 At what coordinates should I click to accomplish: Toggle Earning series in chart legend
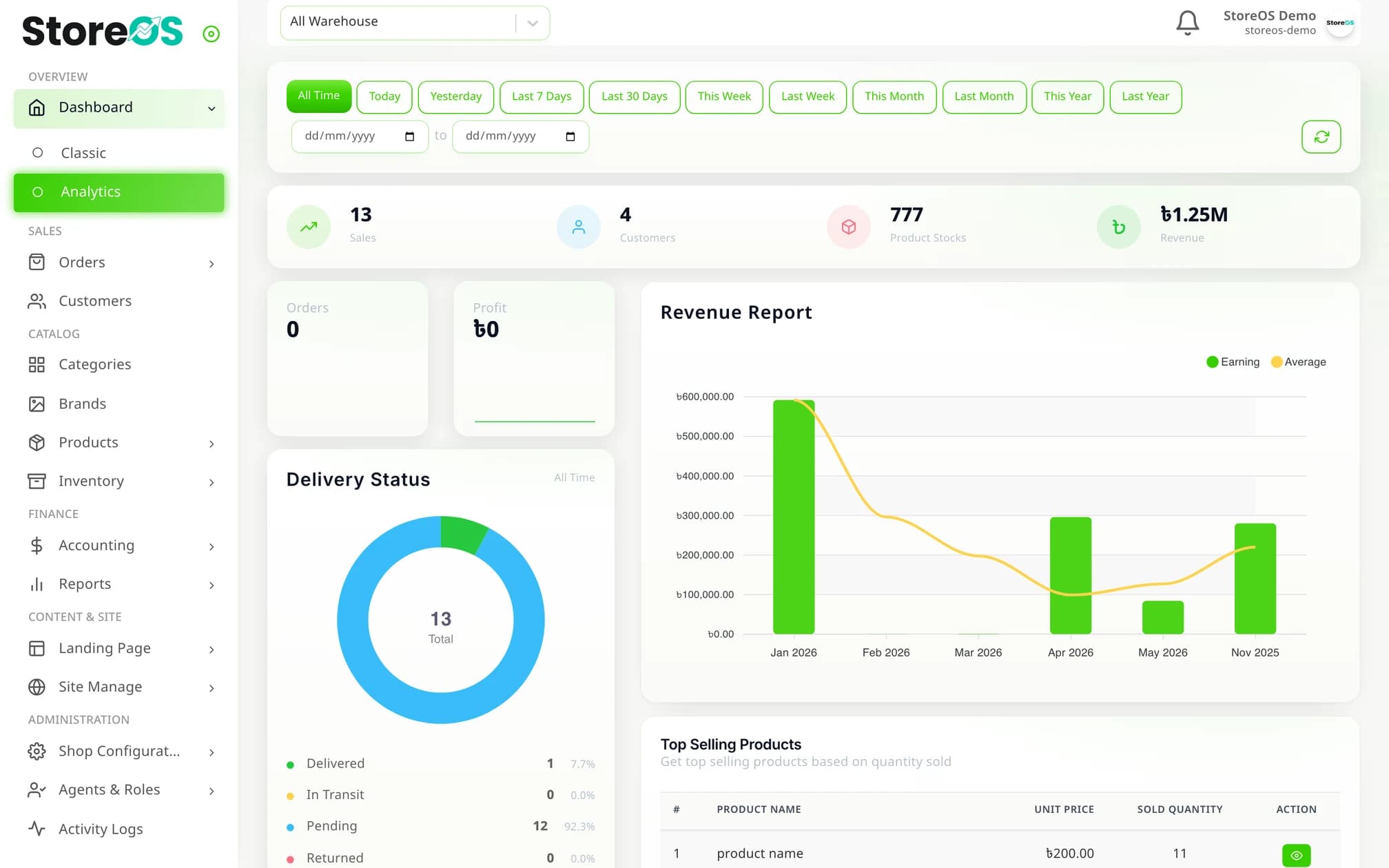click(x=1233, y=362)
